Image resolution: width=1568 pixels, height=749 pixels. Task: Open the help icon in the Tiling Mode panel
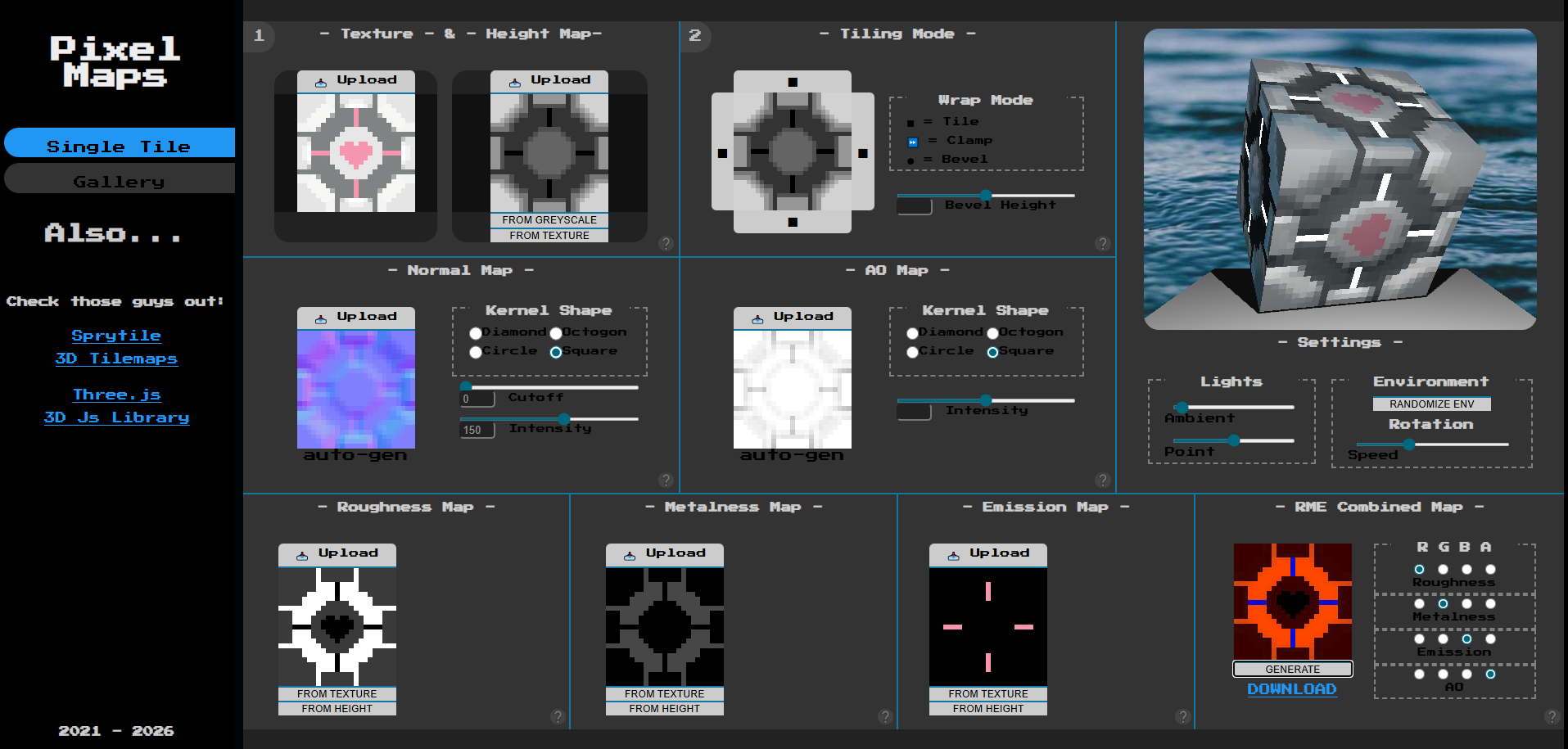point(1102,243)
